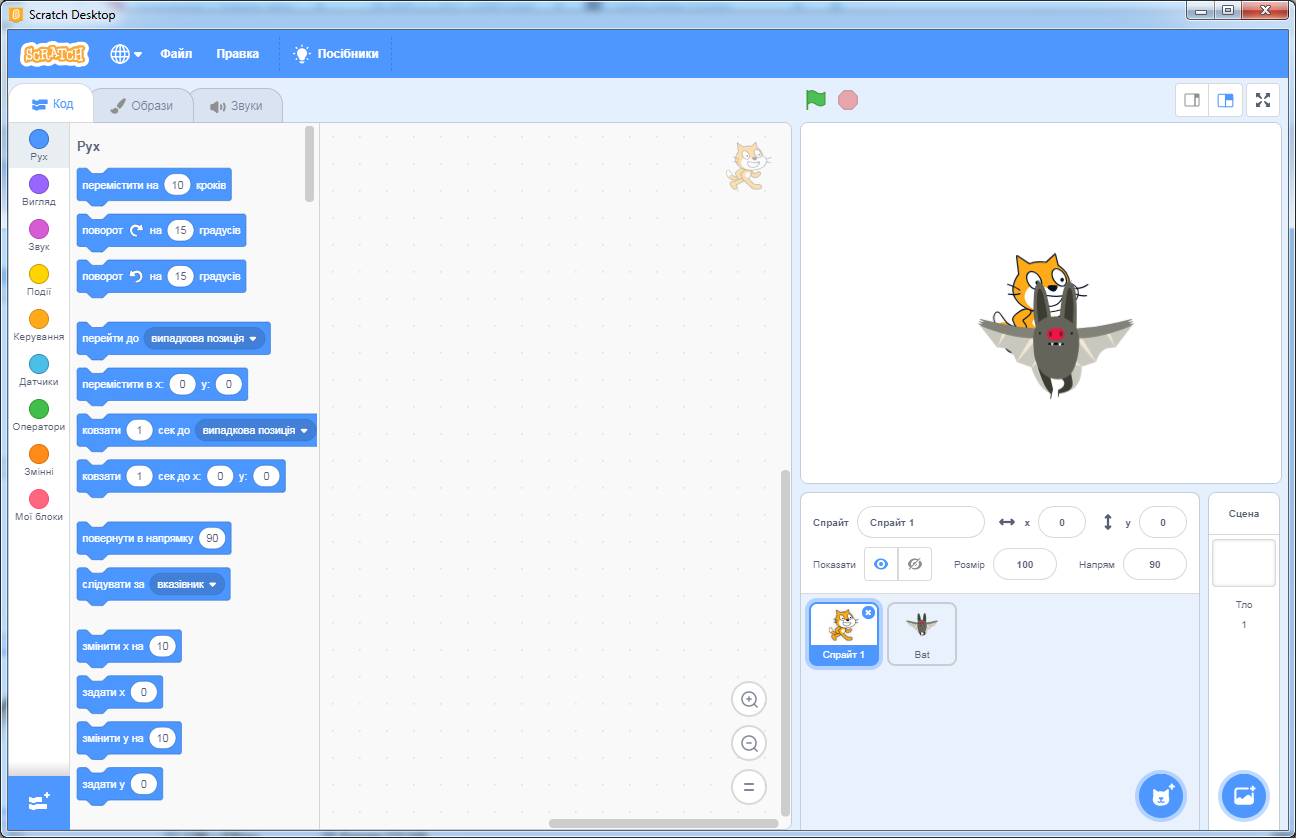The width and height of the screenshot is (1296, 838).
Task: Zoom out the code workspace
Action: point(749,743)
